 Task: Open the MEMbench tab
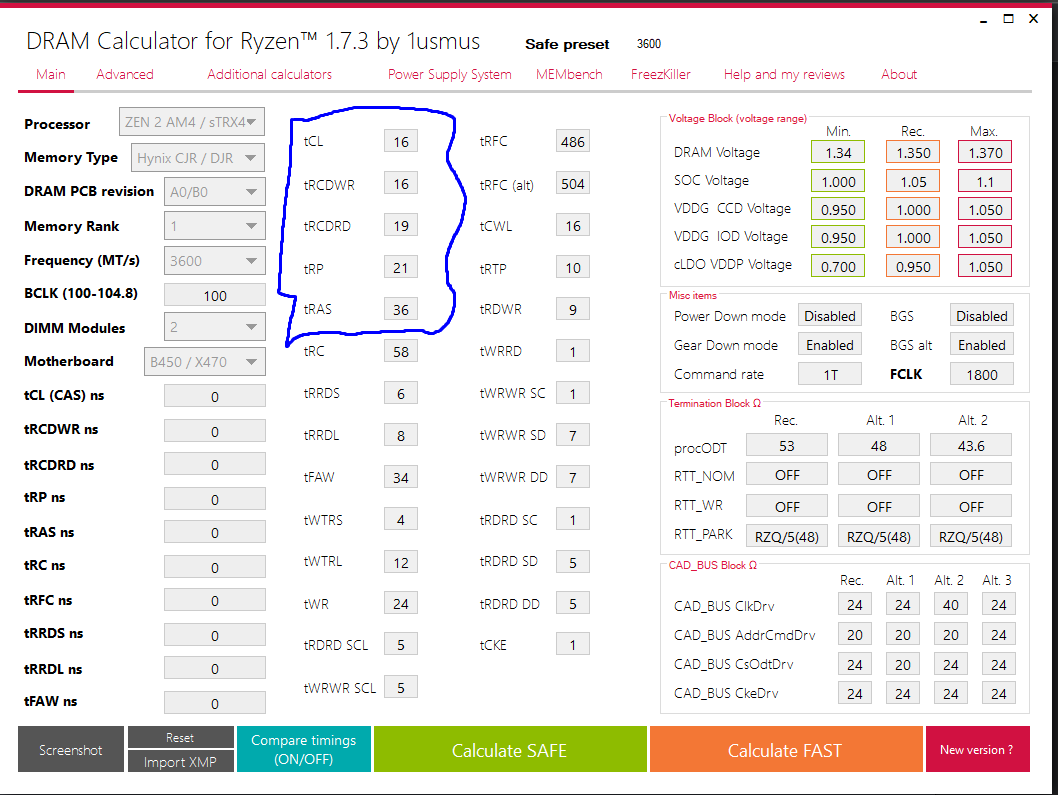569,74
